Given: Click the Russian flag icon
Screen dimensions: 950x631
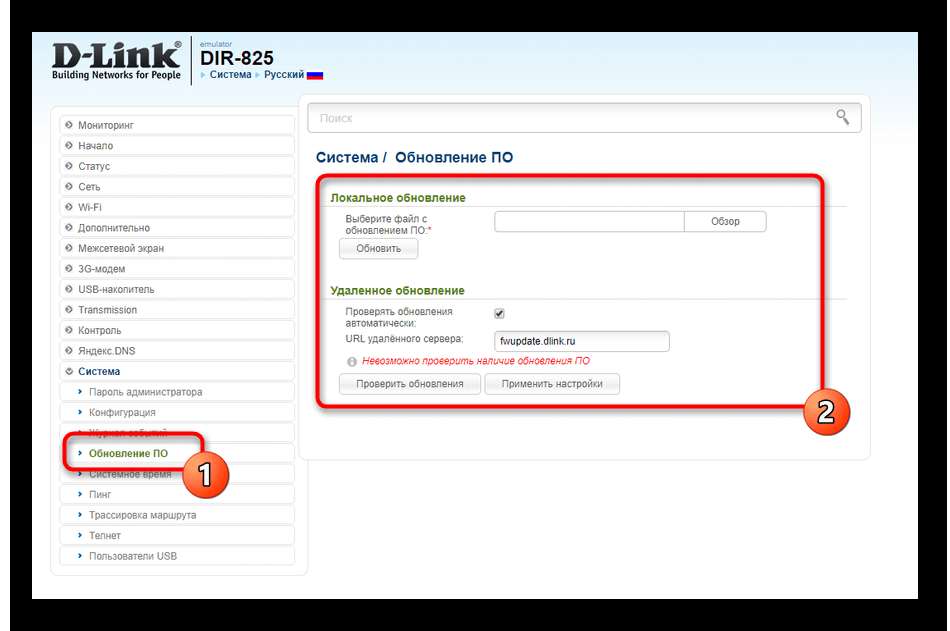Looking at the screenshot, I should click(x=314, y=75).
